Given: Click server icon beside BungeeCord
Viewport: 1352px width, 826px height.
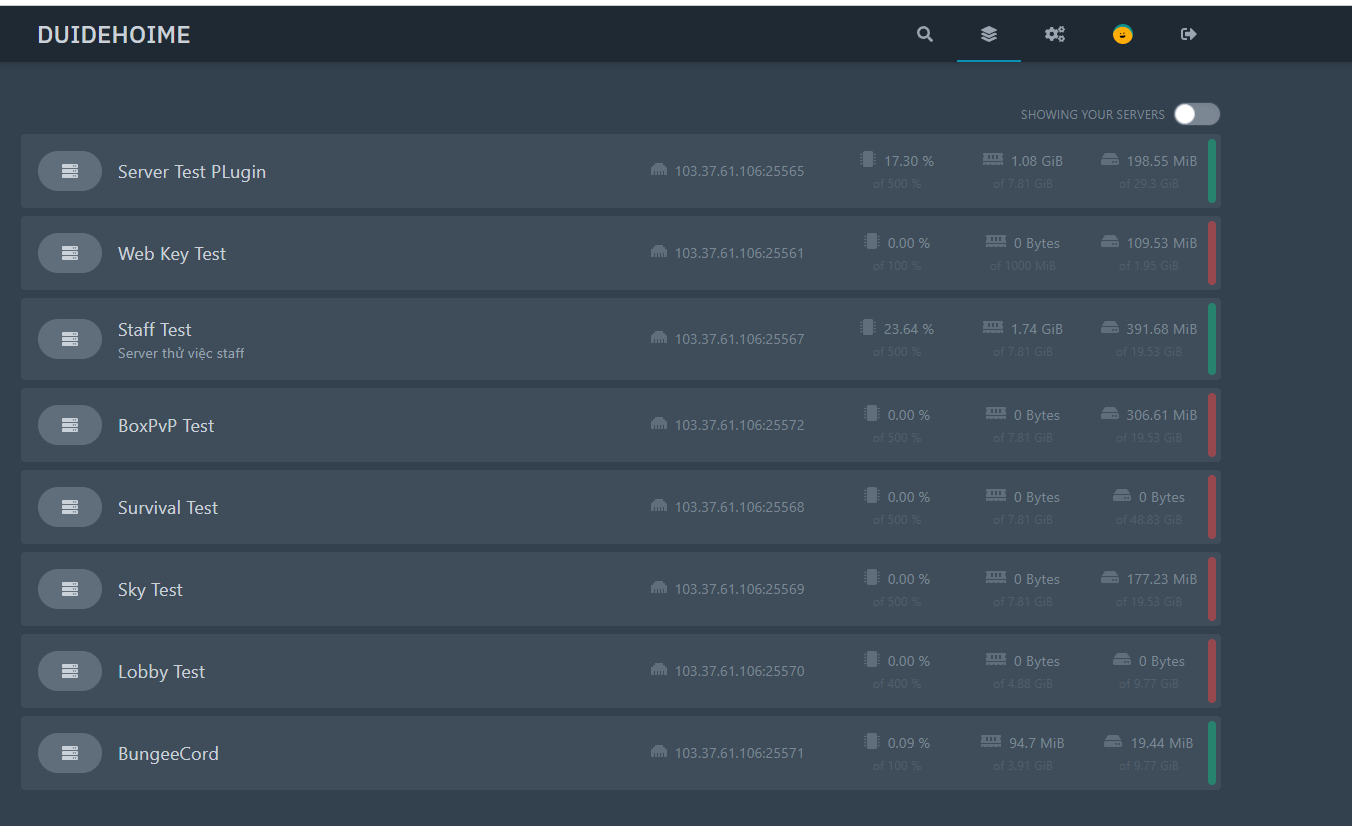Looking at the screenshot, I should click(x=70, y=753).
